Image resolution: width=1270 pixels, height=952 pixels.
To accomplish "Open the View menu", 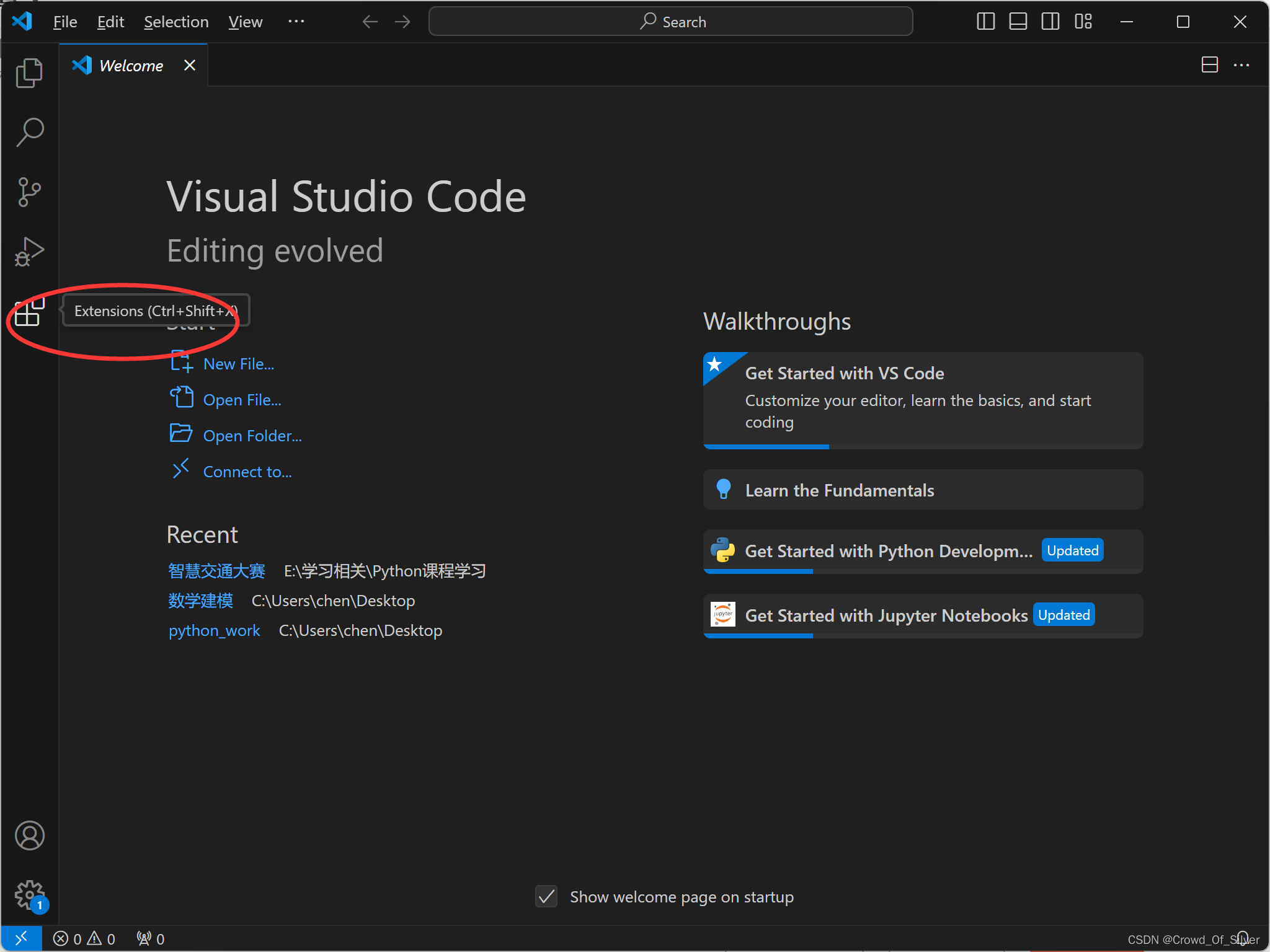I will (x=246, y=22).
